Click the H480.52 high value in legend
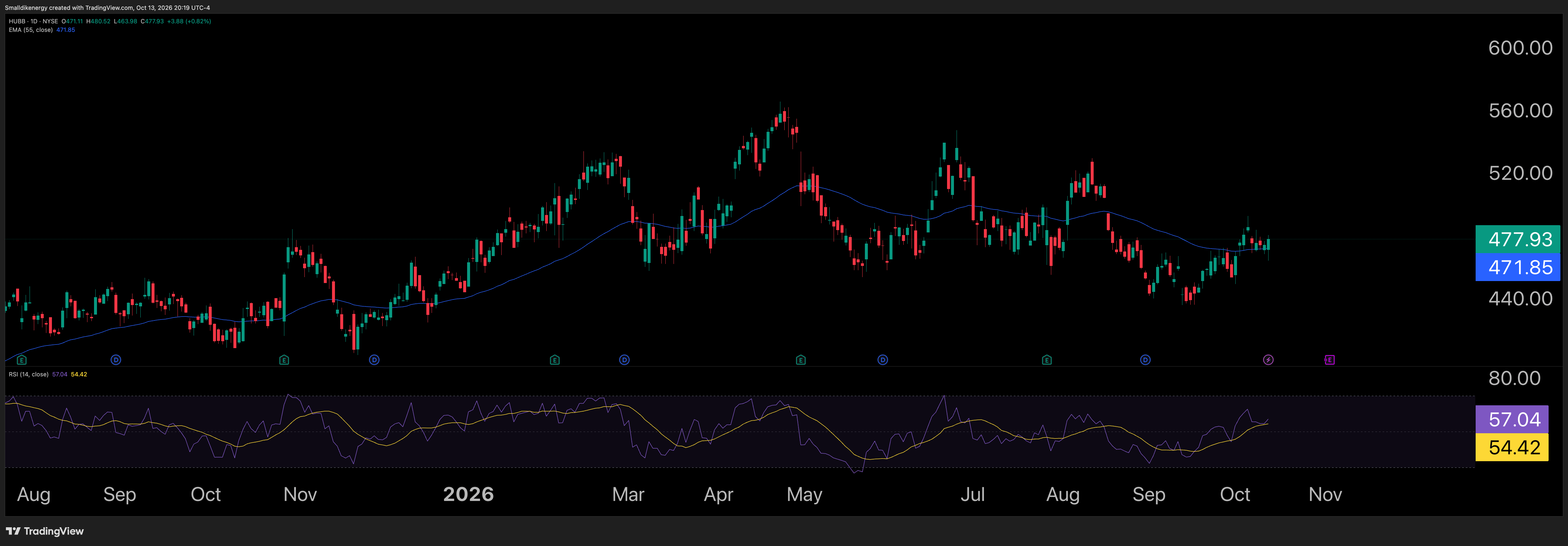 pyautogui.click(x=99, y=21)
